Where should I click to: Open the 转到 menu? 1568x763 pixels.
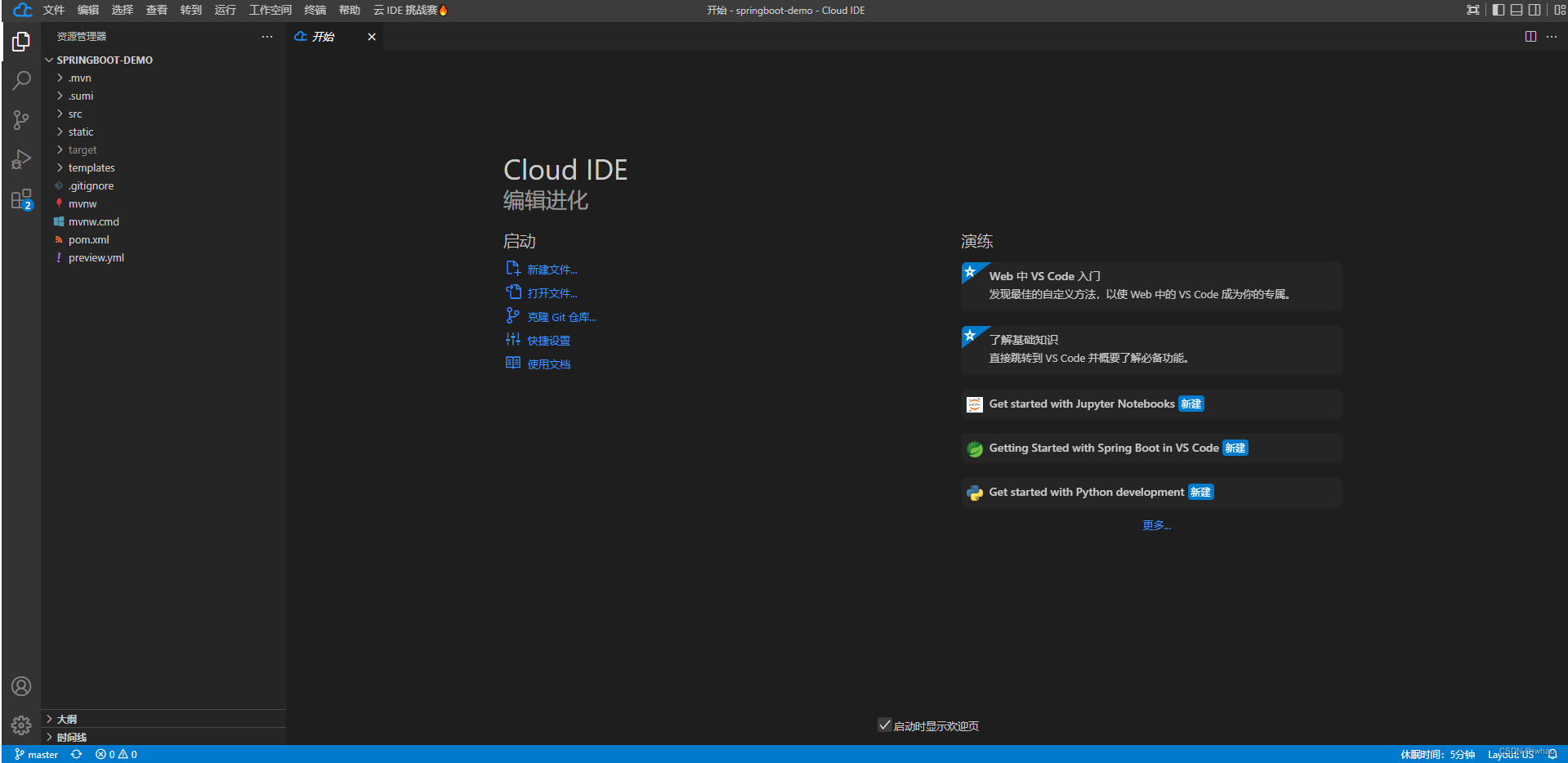[x=191, y=10]
